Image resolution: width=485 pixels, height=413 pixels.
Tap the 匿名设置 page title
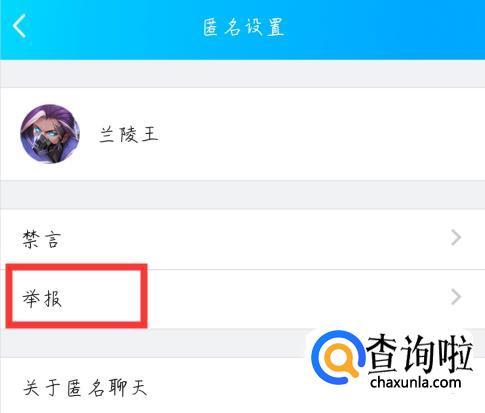coord(243,27)
